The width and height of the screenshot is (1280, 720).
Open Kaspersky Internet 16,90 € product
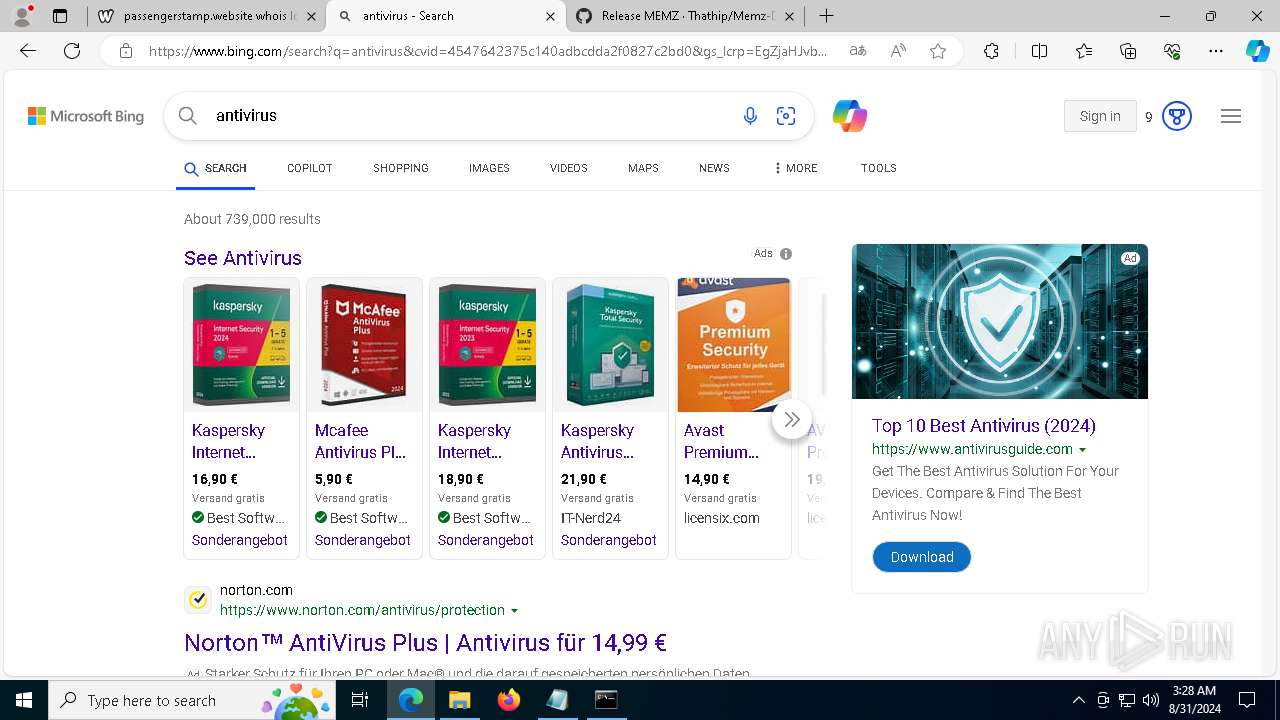[x=241, y=418]
